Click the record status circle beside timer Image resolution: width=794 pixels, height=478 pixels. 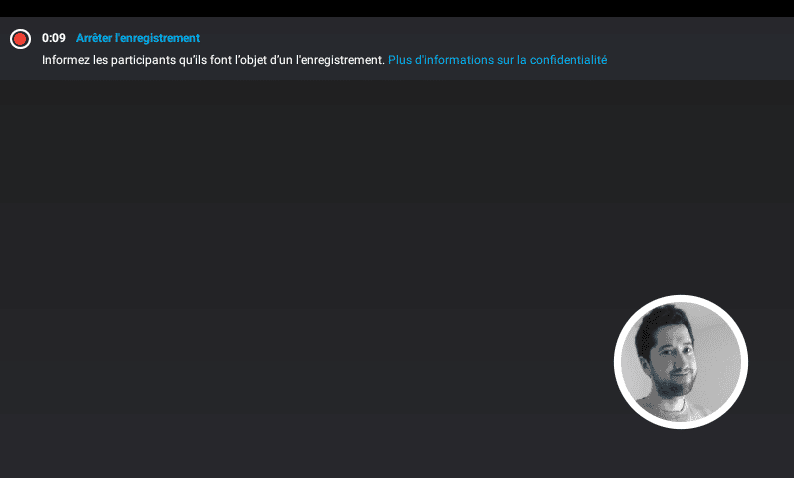point(20,39)
